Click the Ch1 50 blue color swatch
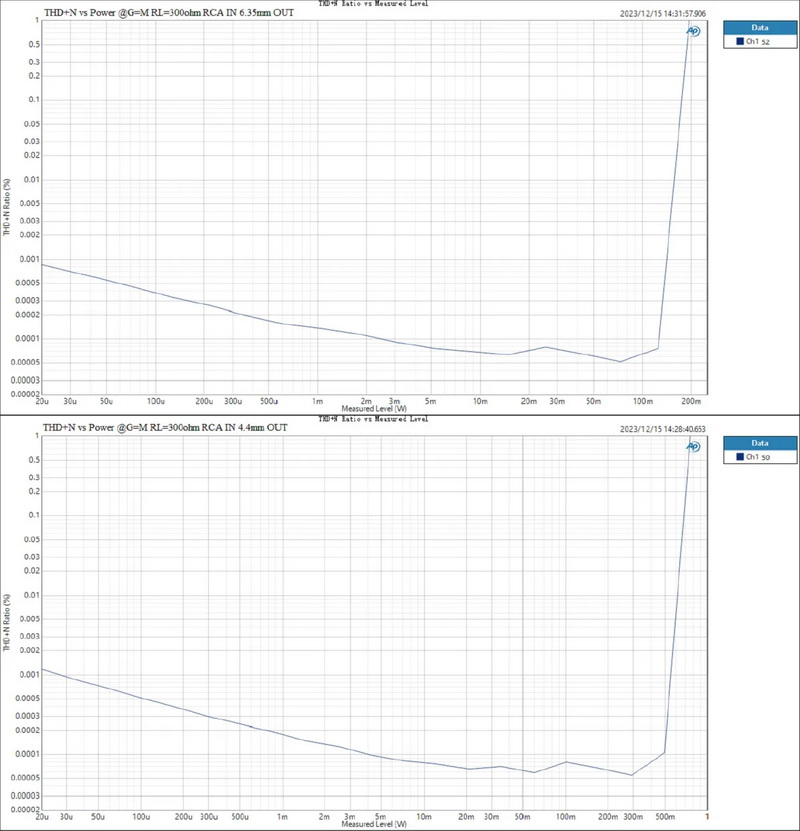The height and width of the screenshot is (831, 800). 740,456
